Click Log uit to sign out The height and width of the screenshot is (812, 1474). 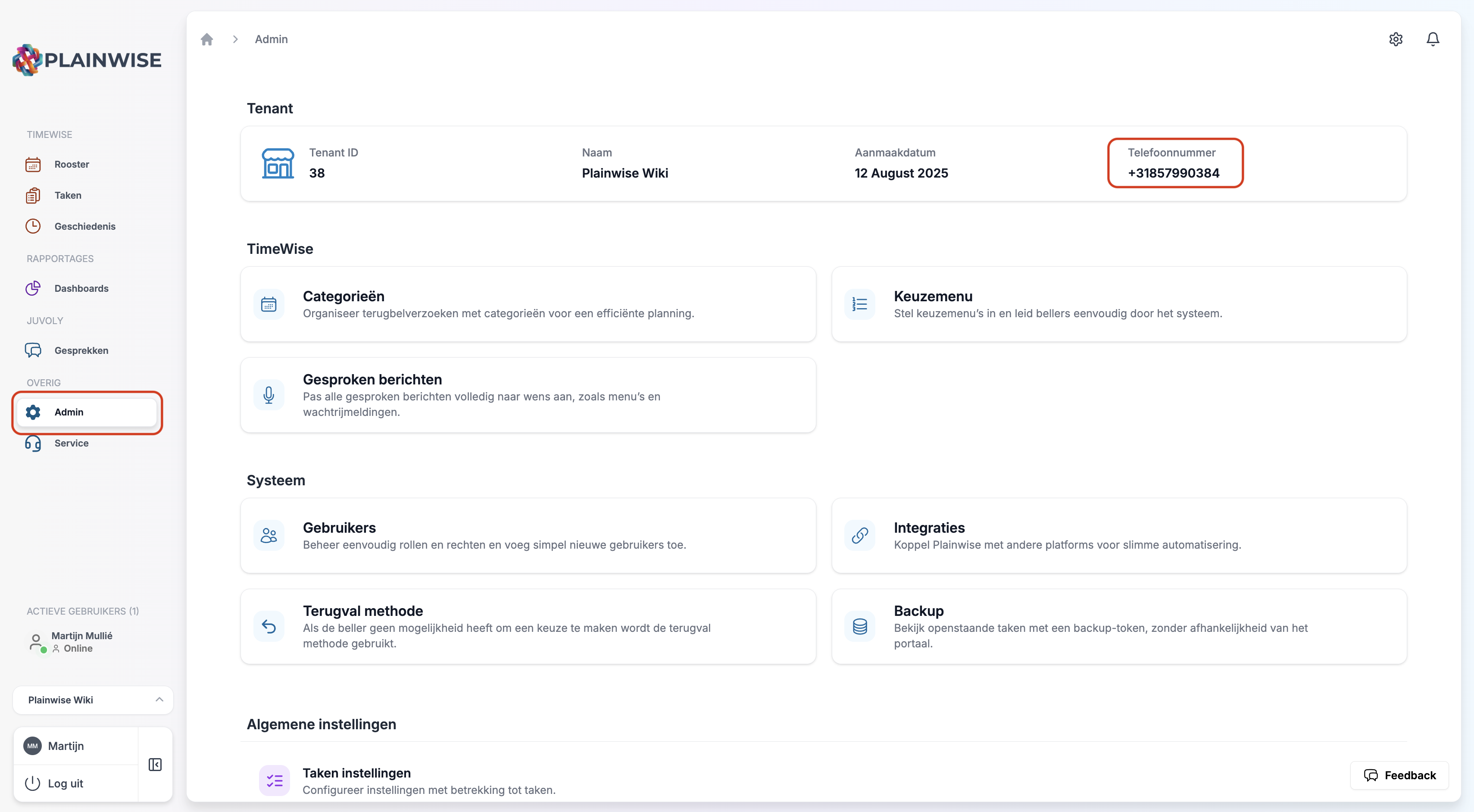65,784
